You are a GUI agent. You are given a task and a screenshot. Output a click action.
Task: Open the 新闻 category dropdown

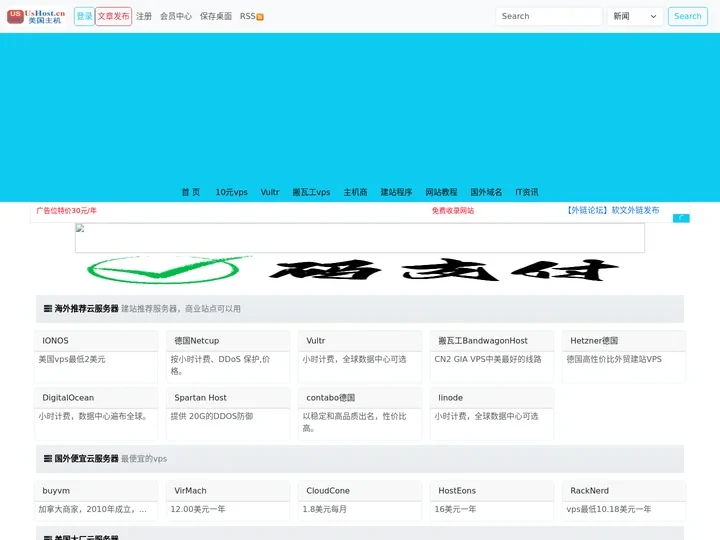635,17
